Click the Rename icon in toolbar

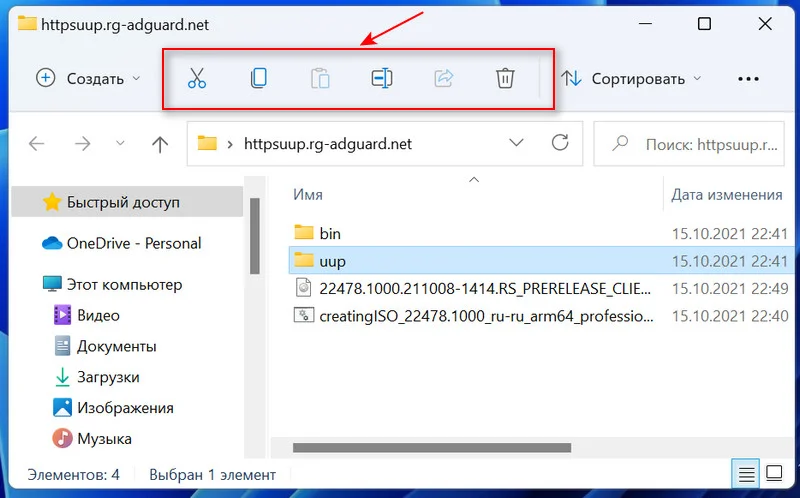click(x=382, y=79)
